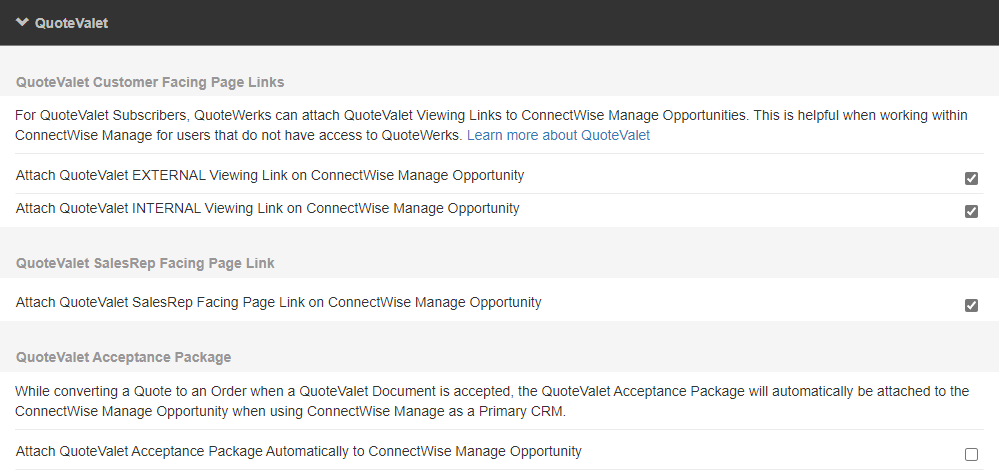This screenshot has width=999, height=475.
Task: Disable the SalesRep Facing Page Link checkbox
Action: [x=971, y=305]
